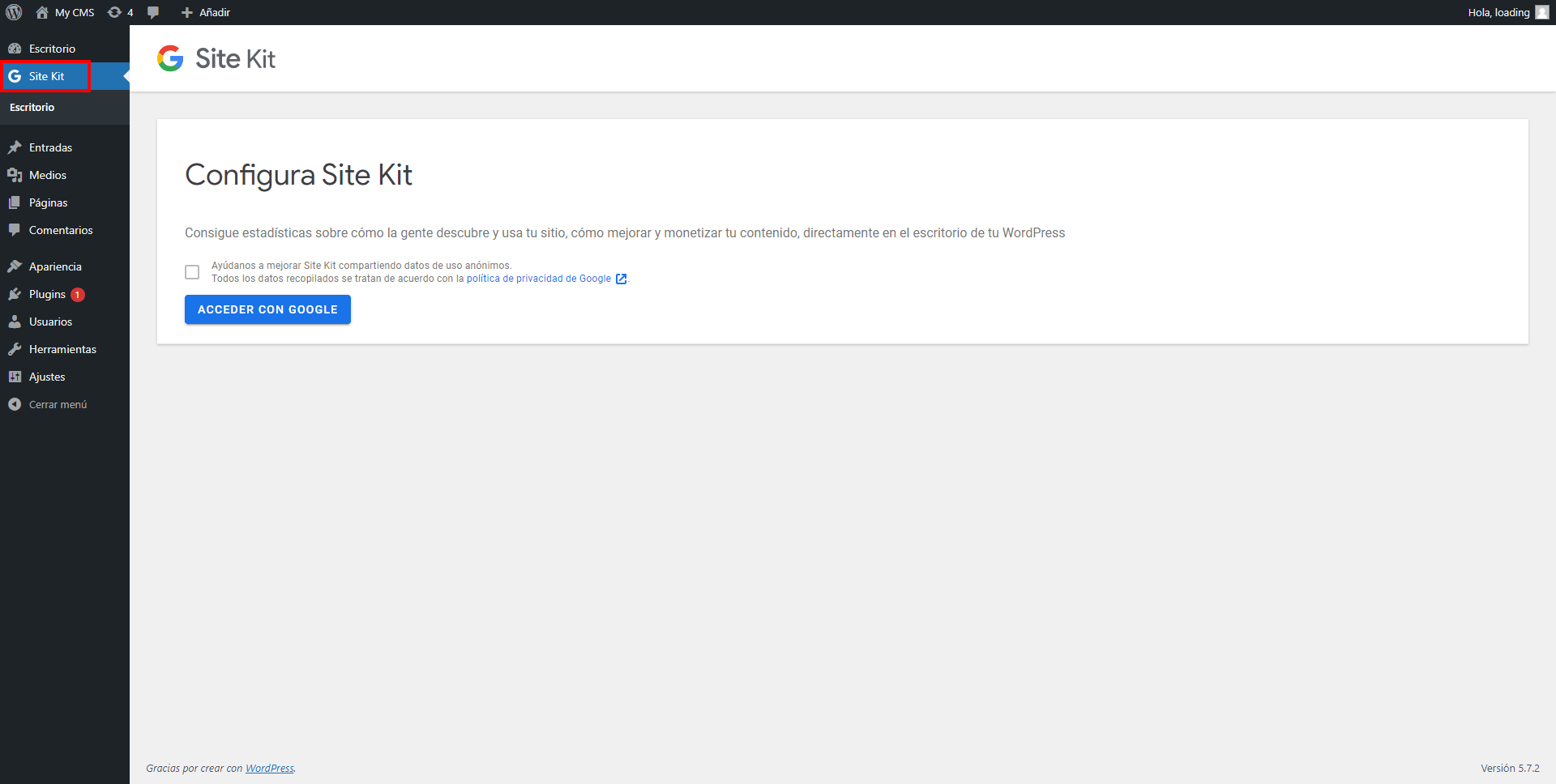Click the plus icon next to Añadir

186,12
